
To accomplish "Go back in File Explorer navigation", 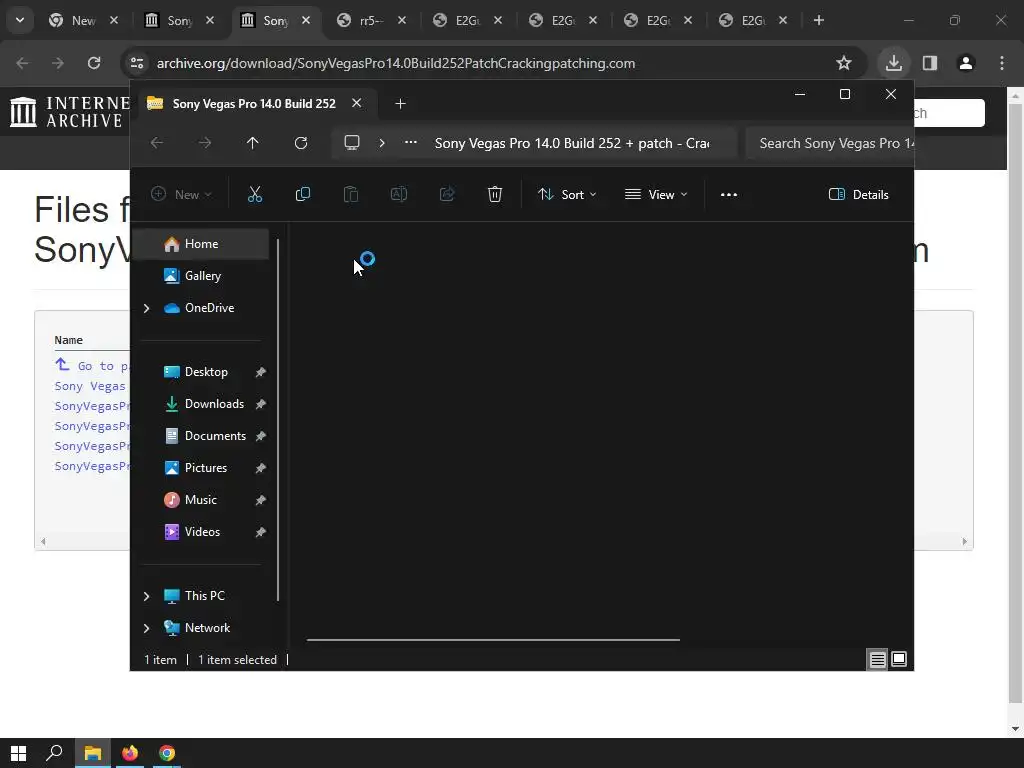I will pyautogui.click(x=157, y=143).
